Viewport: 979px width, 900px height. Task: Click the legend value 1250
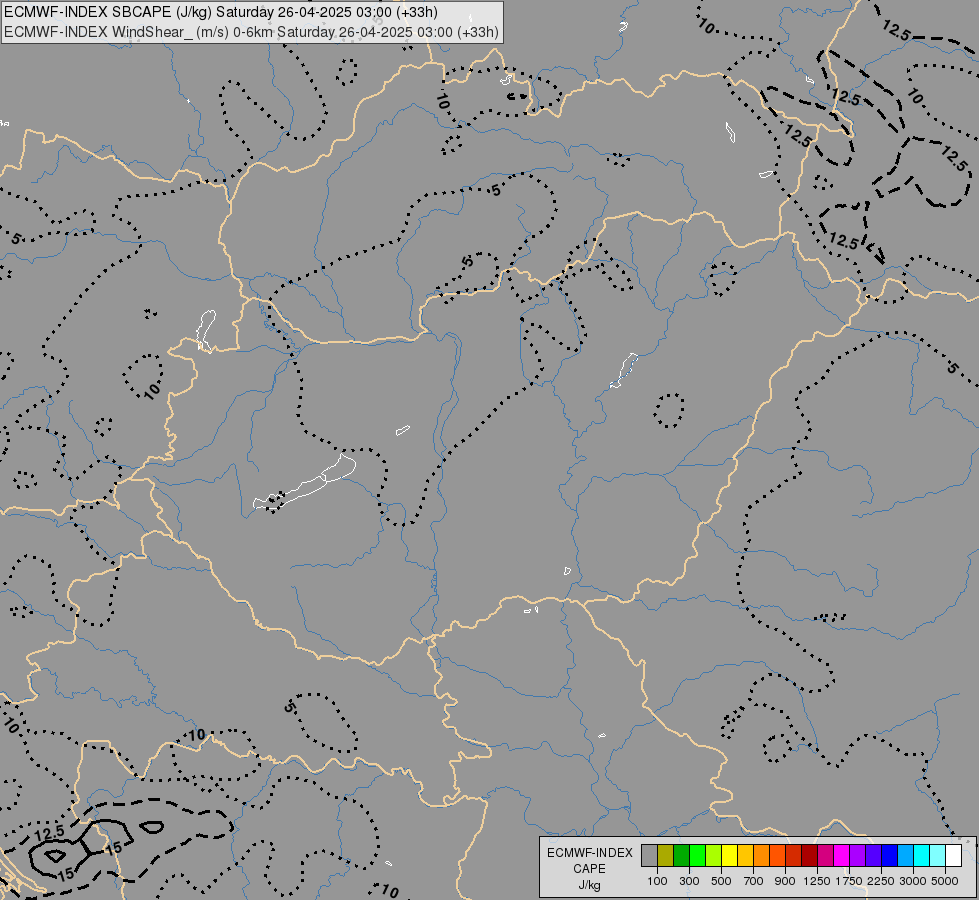click(817, 881)
